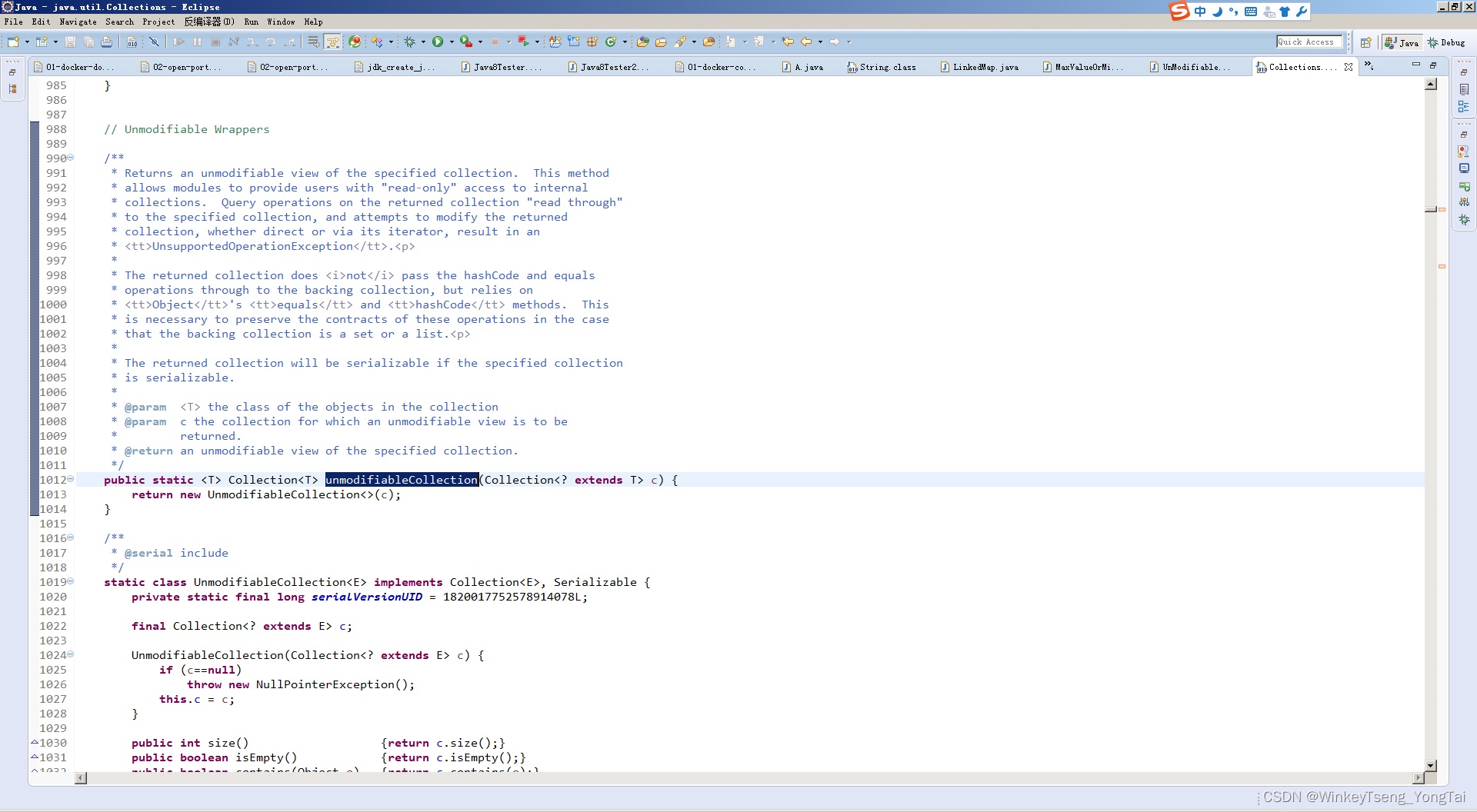Open the Debug launch icon in the toolbar
1477x812 pixels.
409,42
